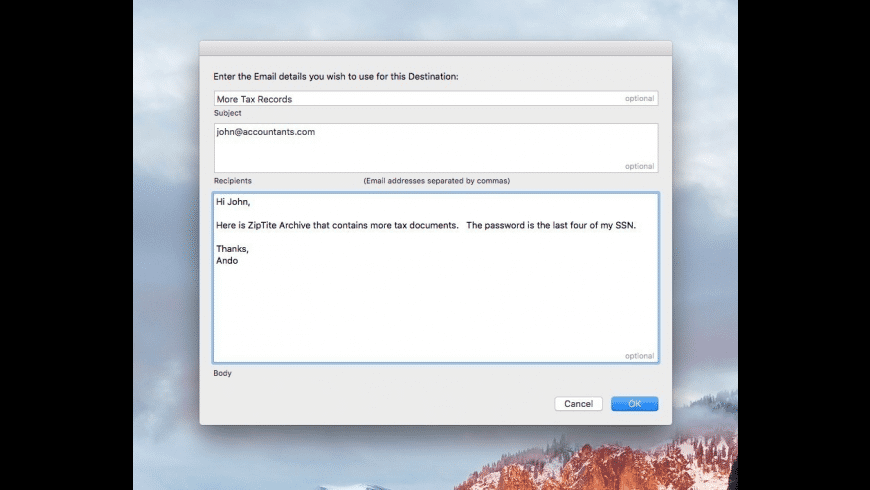The height and width of the screenshot is (490, 870).
Task: Click the 'Hi John,' line in body
Action: [233, 202]
